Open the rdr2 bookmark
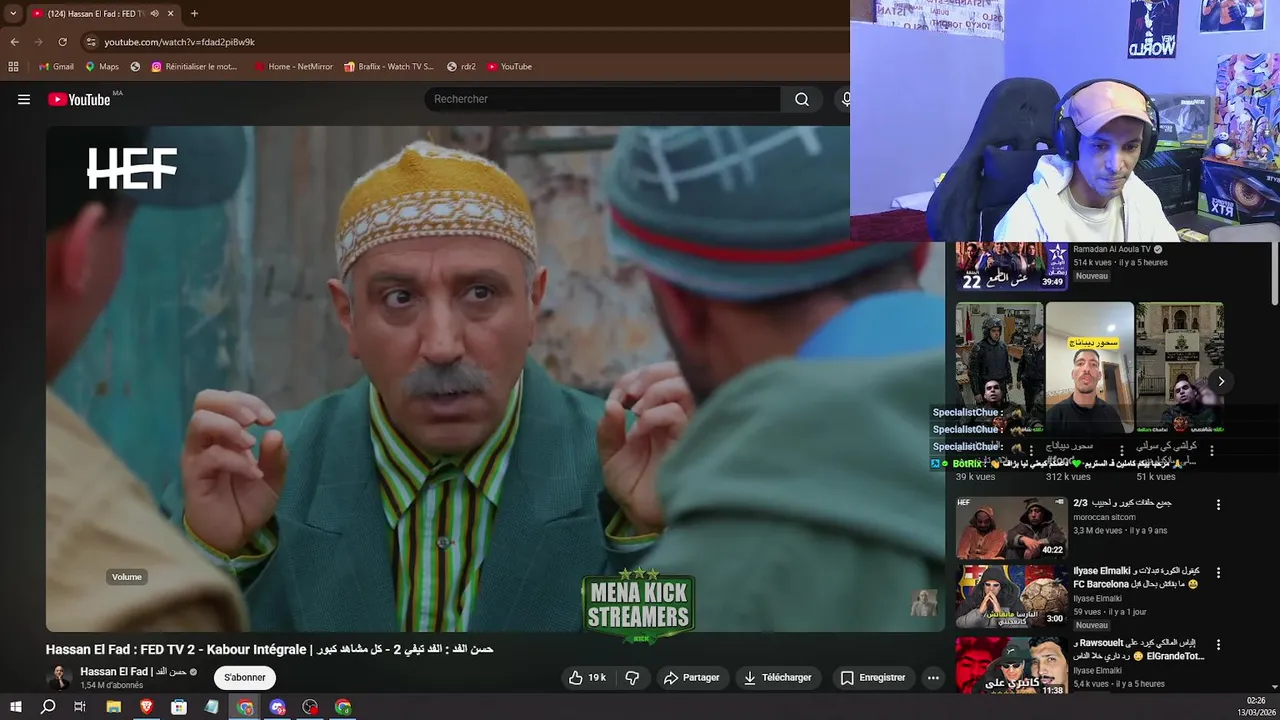The width and height of the screenshot is (1280, 720). [462, 66]
